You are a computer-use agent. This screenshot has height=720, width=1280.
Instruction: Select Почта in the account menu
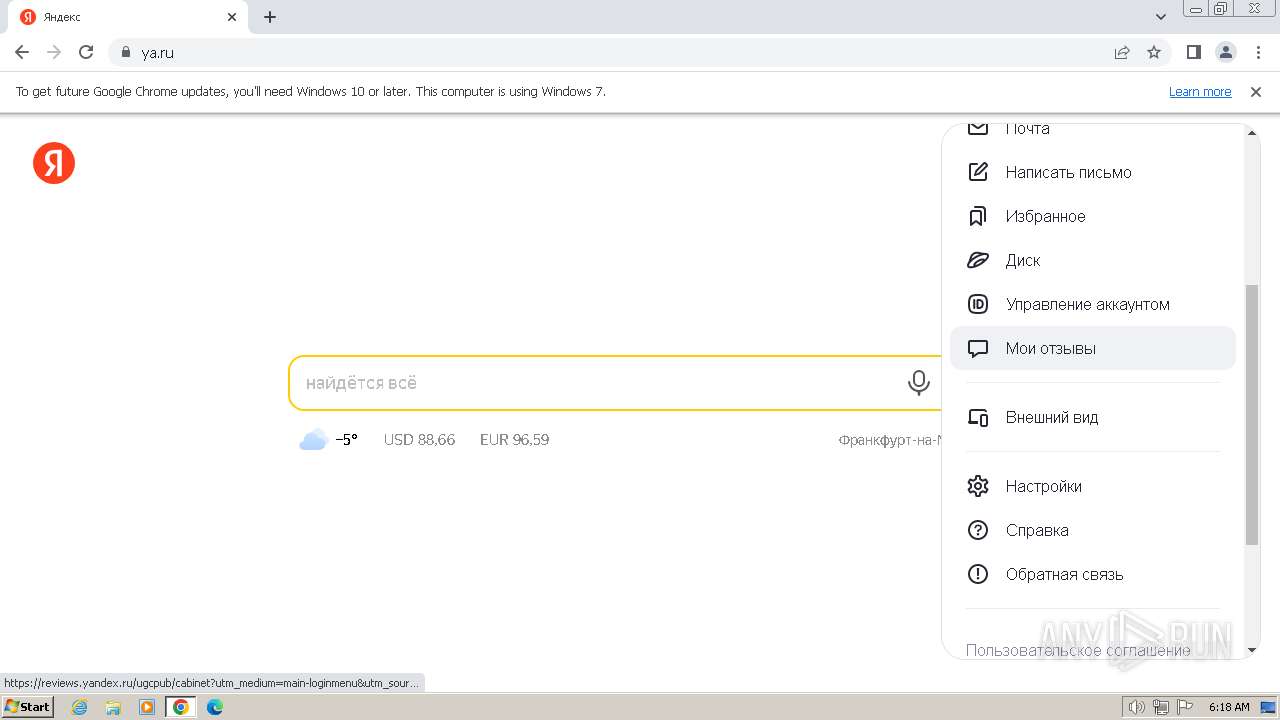1093,131
